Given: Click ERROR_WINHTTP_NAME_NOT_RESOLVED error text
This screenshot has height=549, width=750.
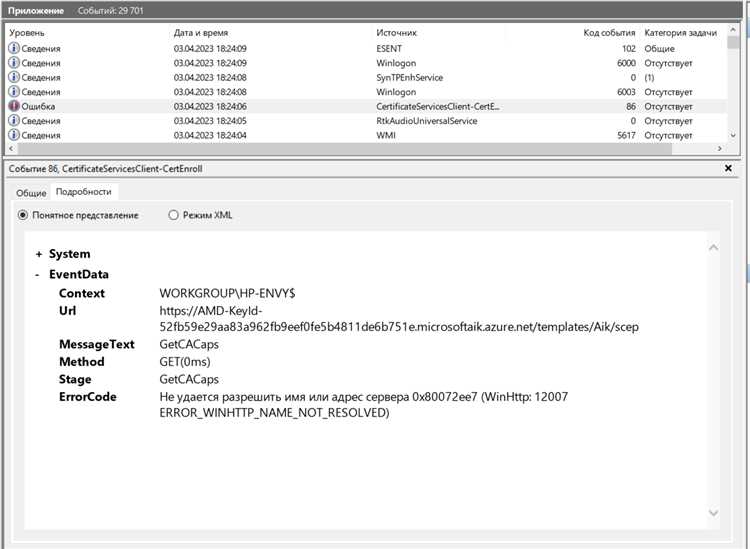Looking at the screenshot, I should 274,412.
